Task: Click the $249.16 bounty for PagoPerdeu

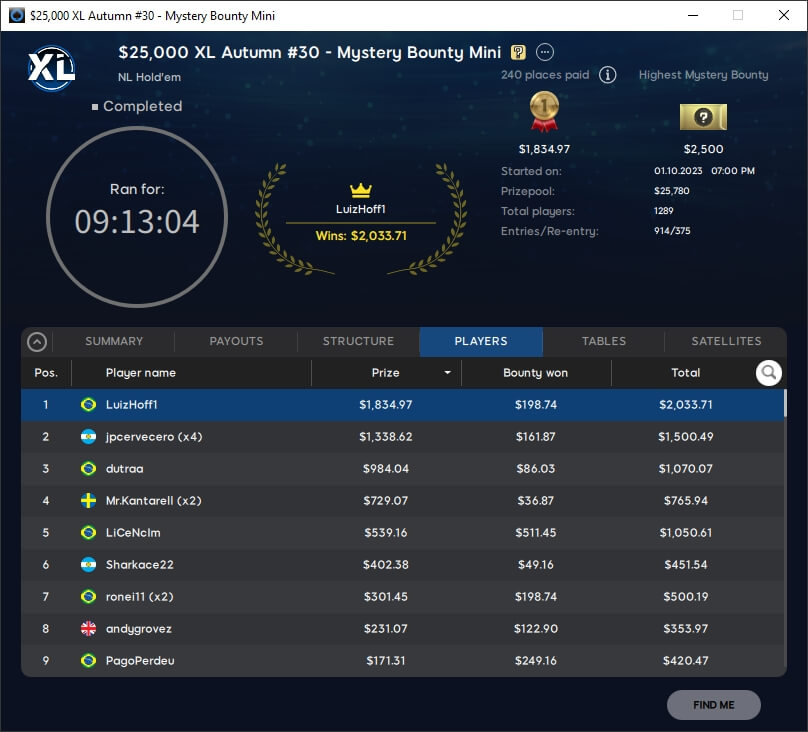Action: click(x=536, y=660)
